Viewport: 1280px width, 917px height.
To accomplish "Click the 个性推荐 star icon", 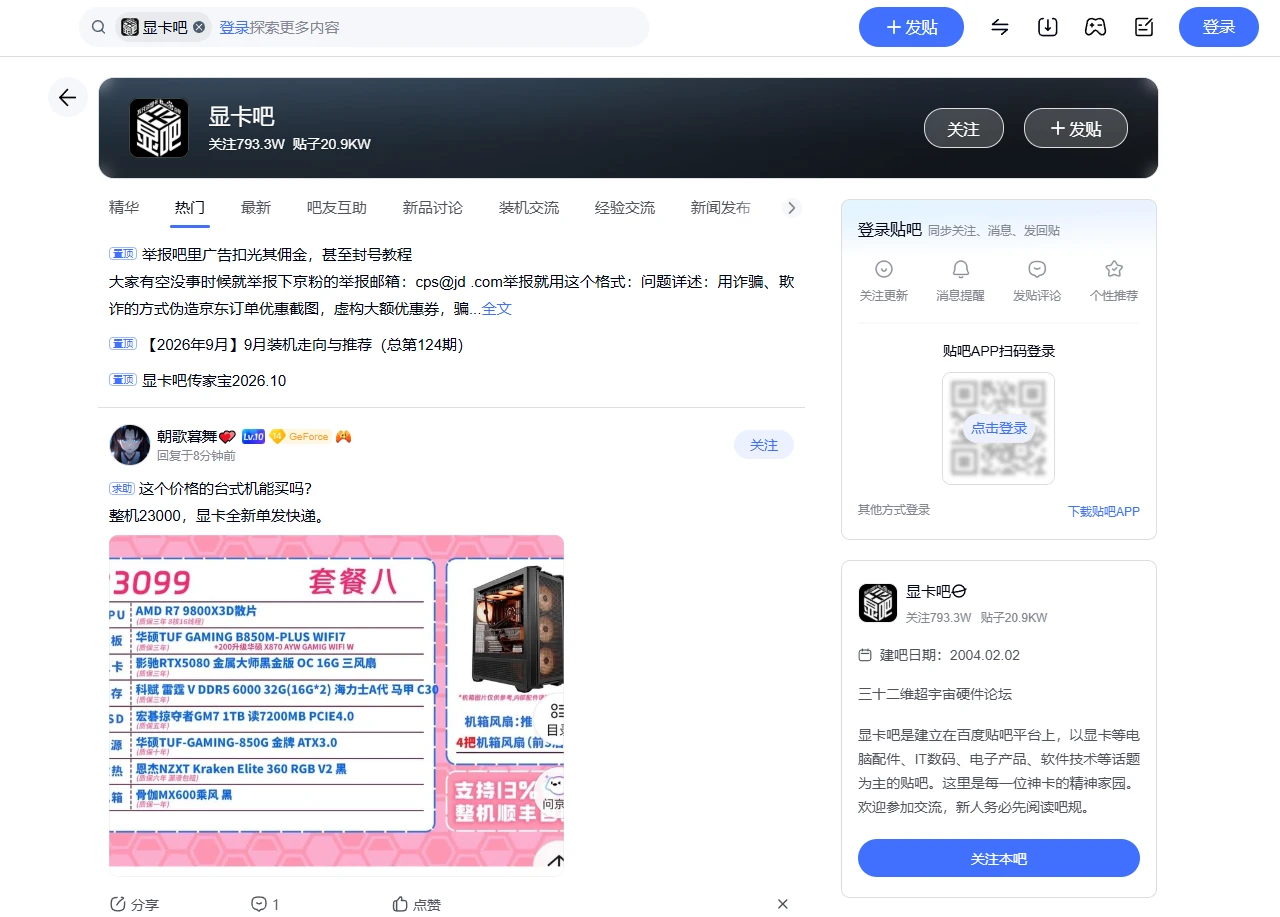I will pyautogui.click(x=1114, y=269).
